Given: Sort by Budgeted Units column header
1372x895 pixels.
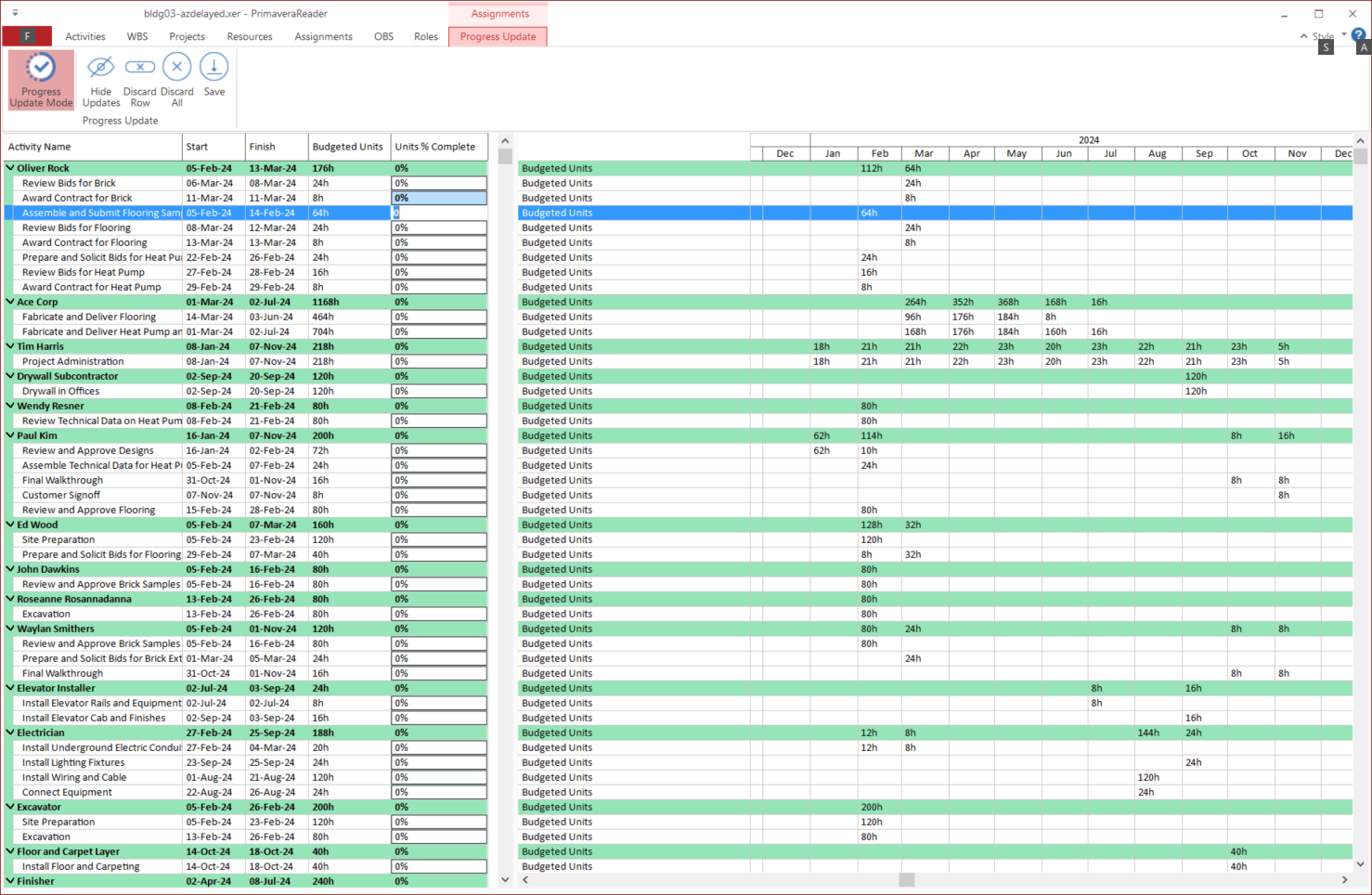Looking at the screenshot, I should point(348,147).
